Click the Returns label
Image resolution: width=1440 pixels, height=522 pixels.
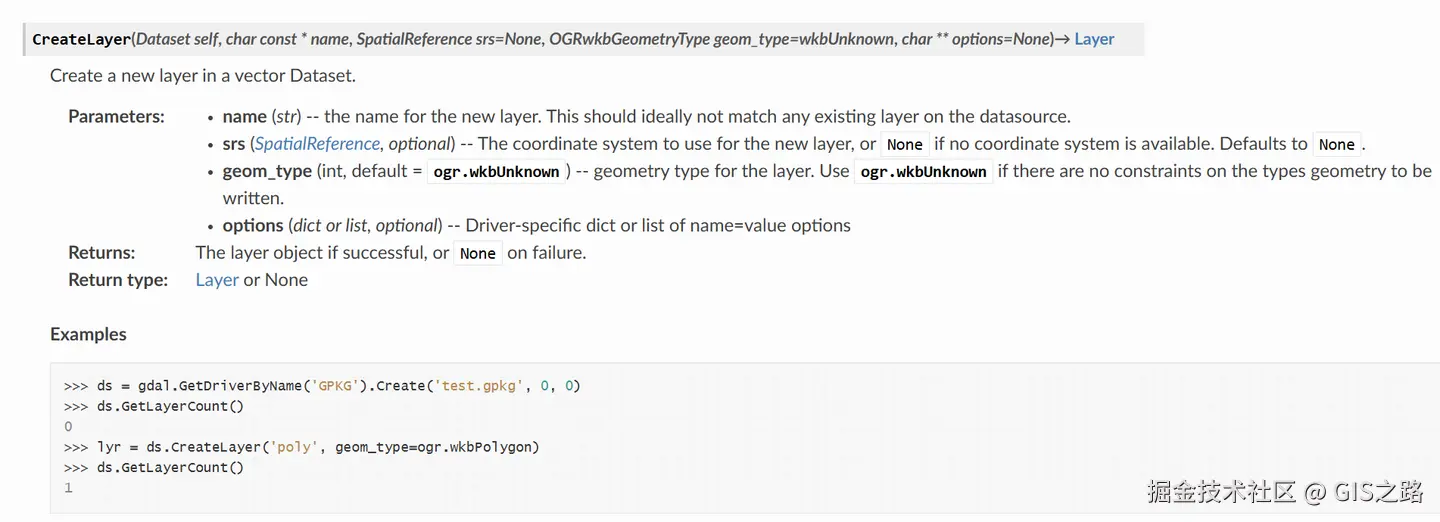(x=101, y=253)
